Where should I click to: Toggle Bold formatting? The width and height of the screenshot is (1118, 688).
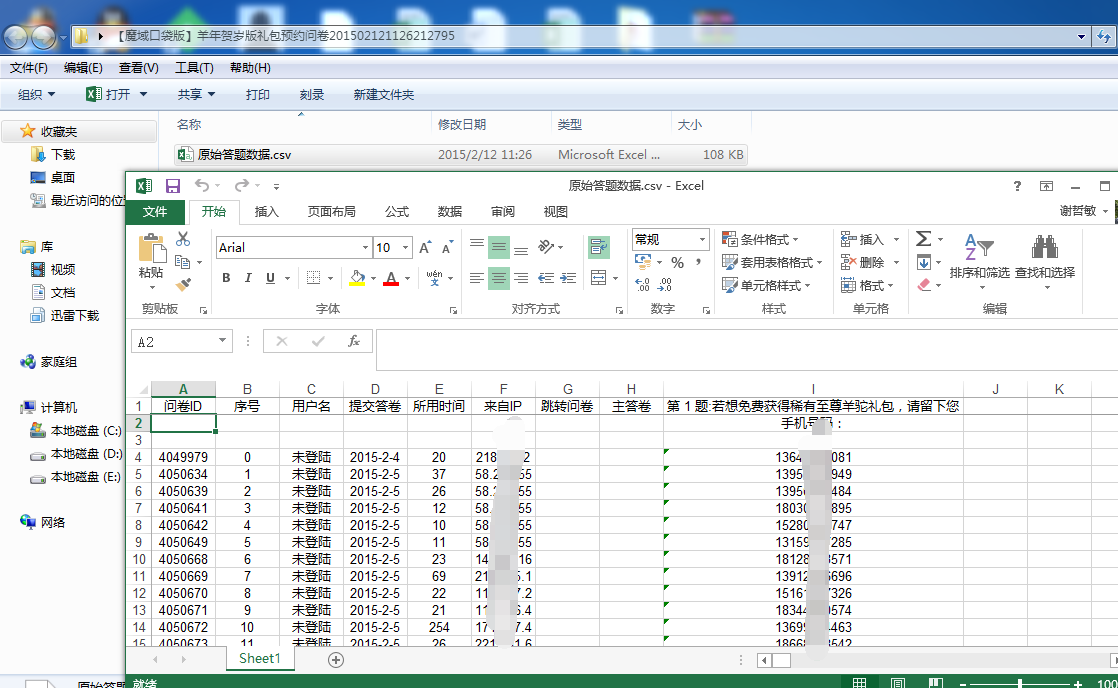click(x=226, y=278)
